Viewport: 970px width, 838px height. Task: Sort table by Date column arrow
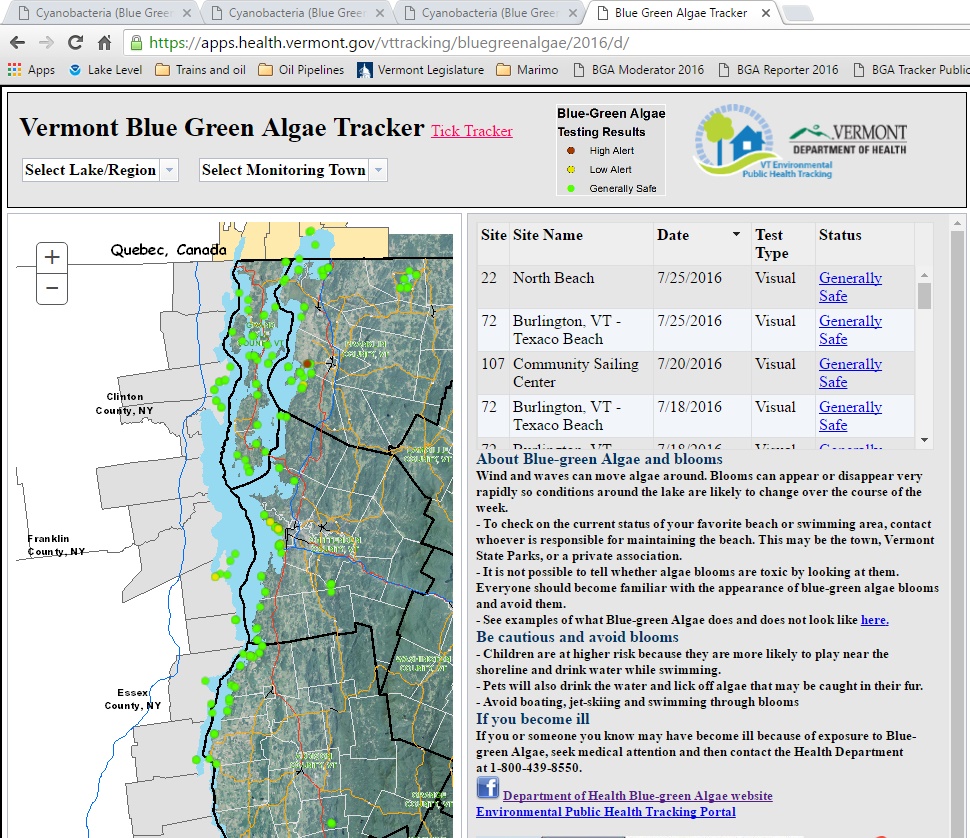(737, 235)
